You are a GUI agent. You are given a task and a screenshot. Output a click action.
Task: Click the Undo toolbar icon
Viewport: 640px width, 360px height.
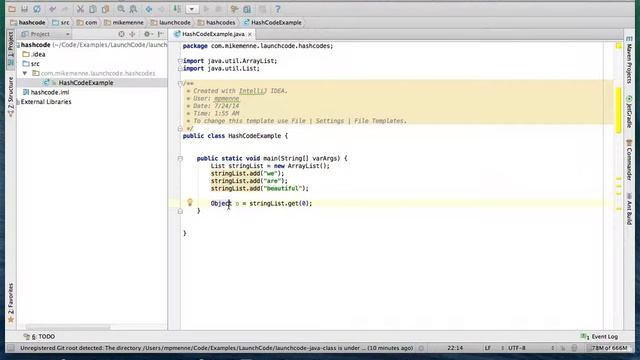(53, 9)
